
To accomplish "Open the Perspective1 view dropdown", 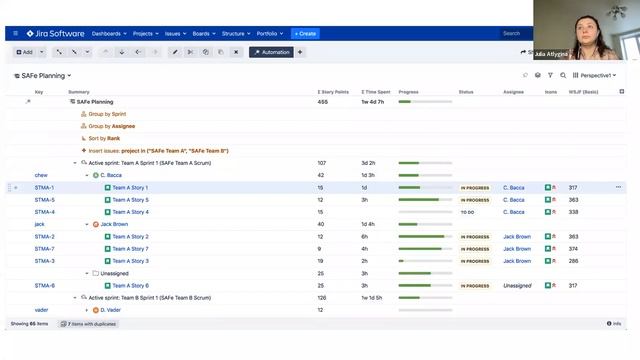I will tap(594, 76).
